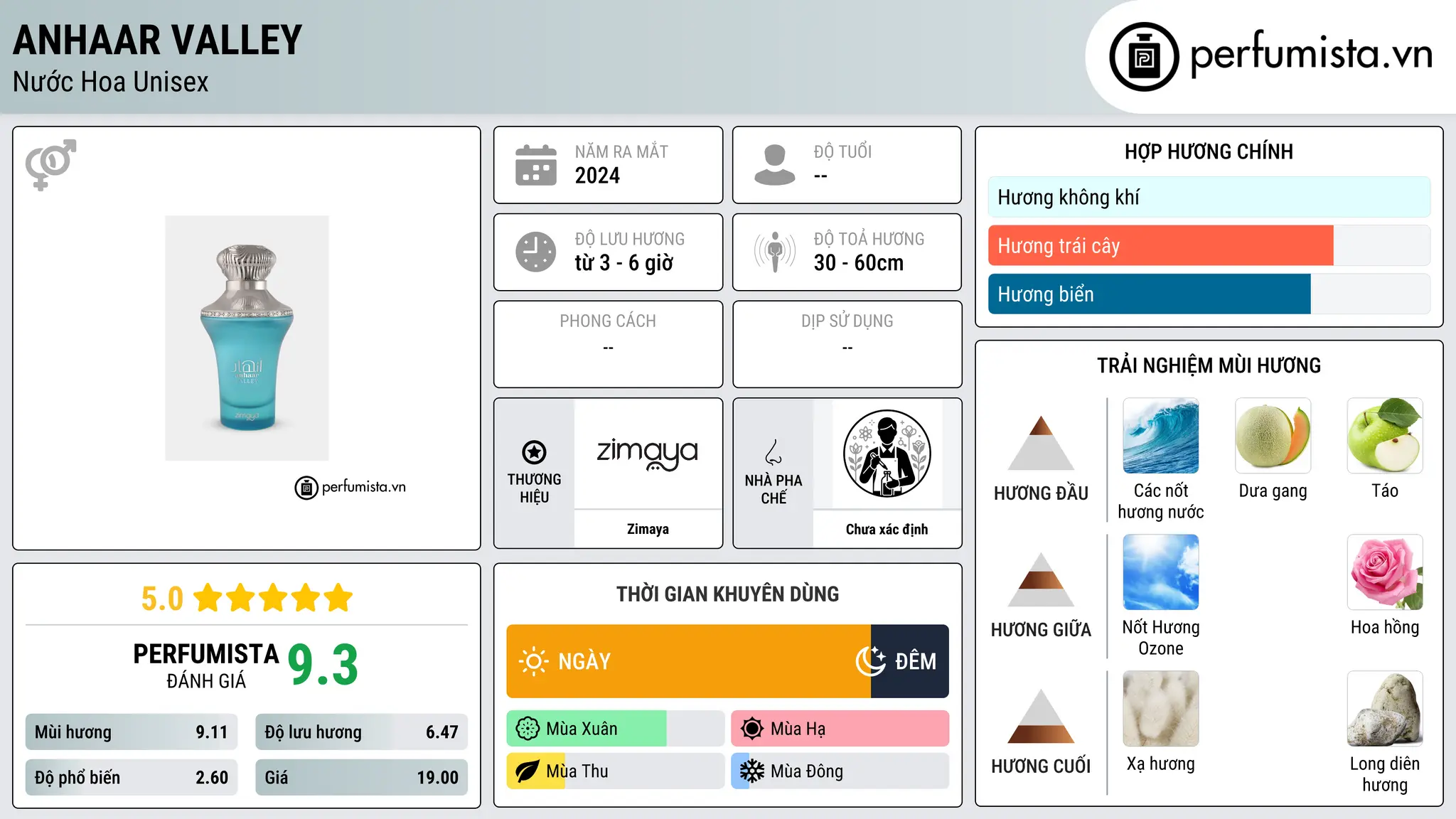
Task: Click the Hợp hương chính heading
Action: tap(1209, 151)
